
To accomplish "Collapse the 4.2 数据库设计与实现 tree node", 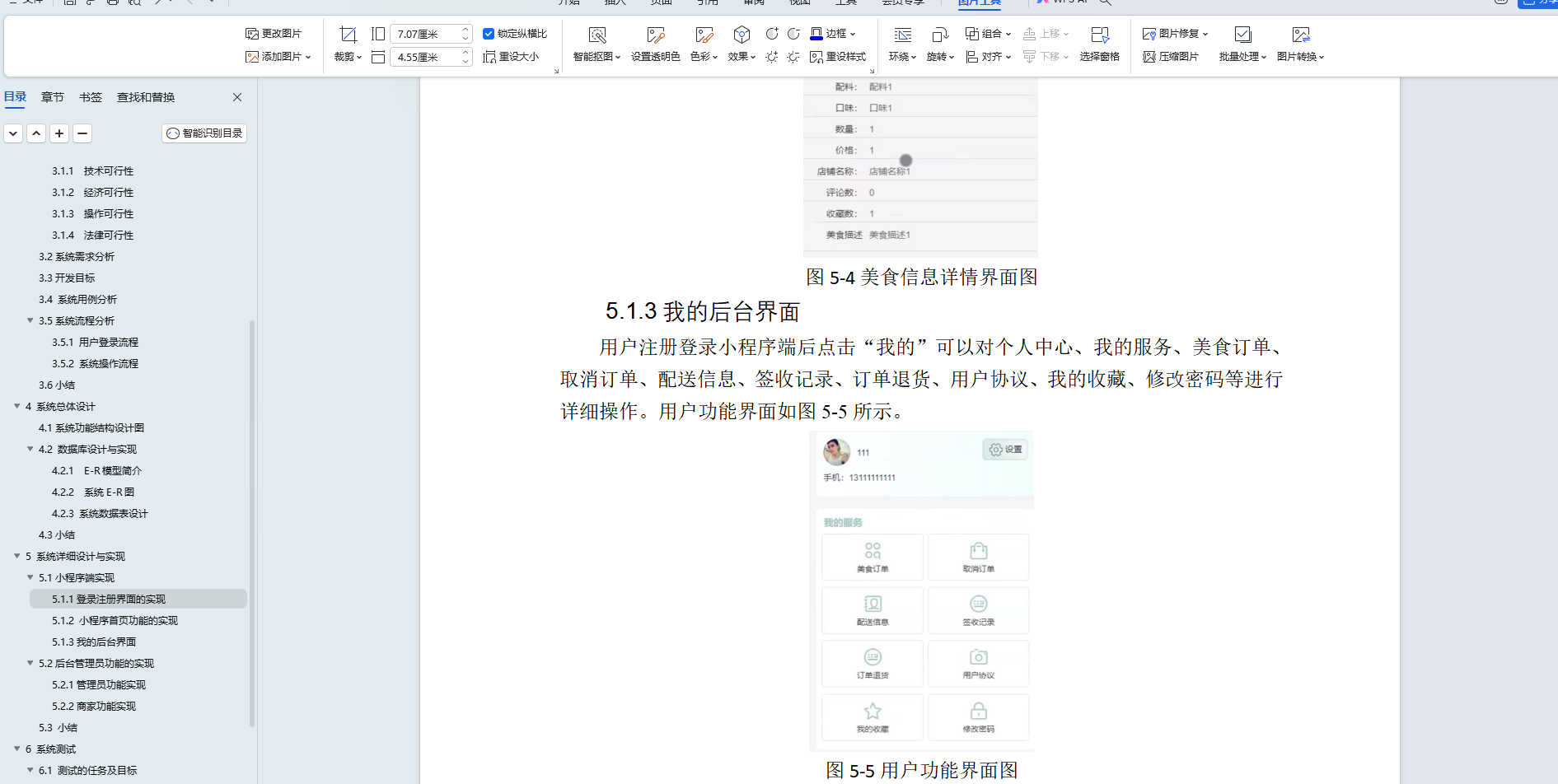I will point(30,449).
